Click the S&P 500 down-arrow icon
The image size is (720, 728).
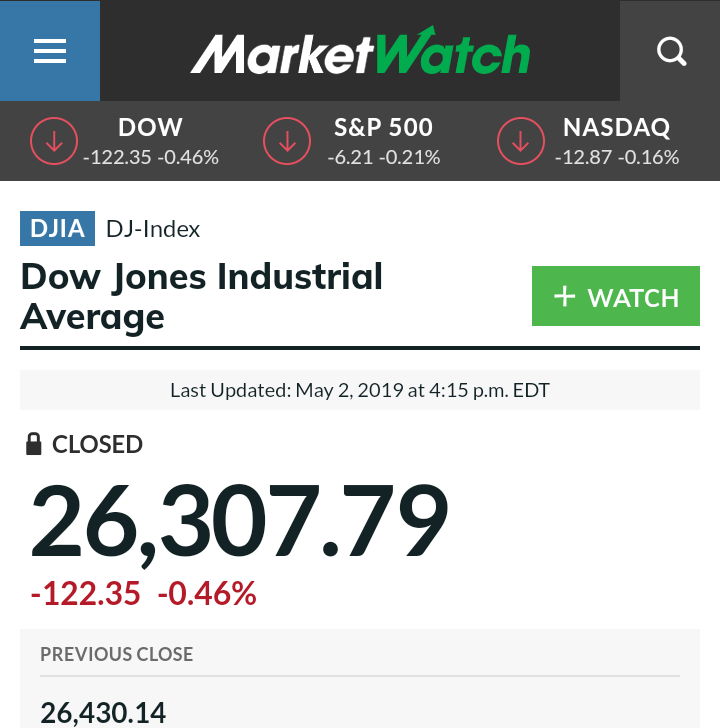(287, 142)
